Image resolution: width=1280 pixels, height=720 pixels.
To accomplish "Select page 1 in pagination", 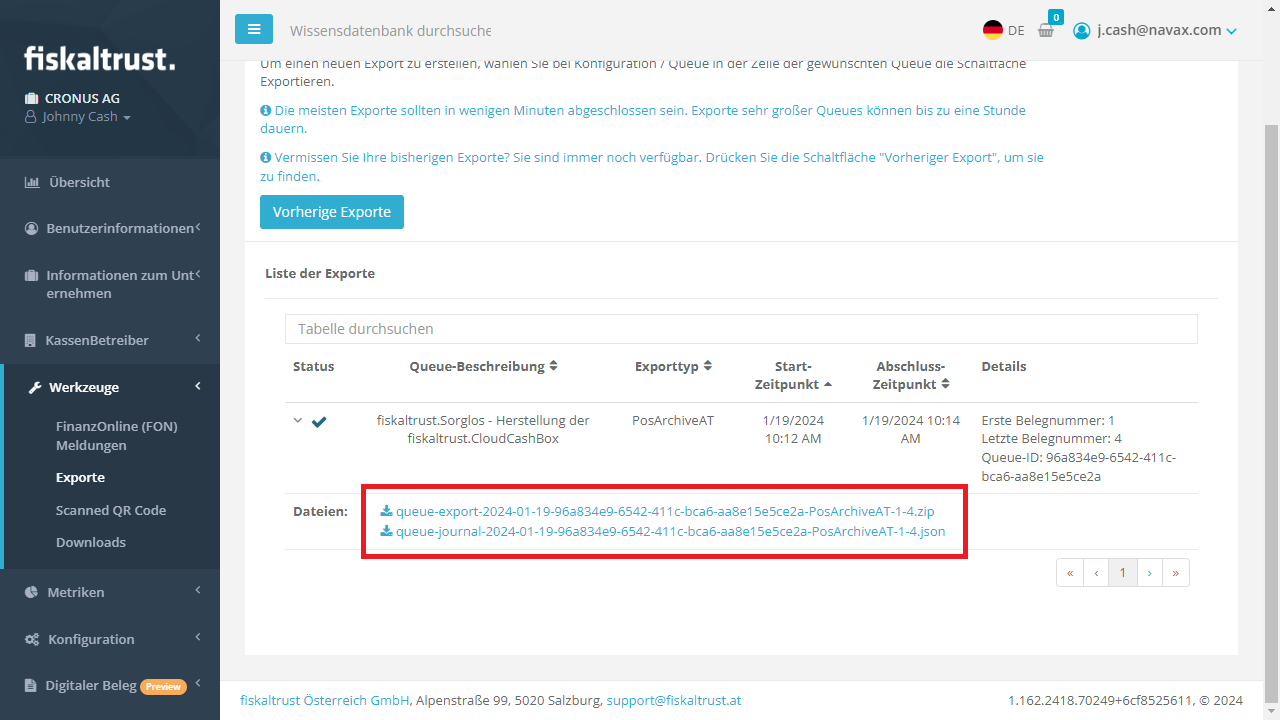I will [1123, 572].
